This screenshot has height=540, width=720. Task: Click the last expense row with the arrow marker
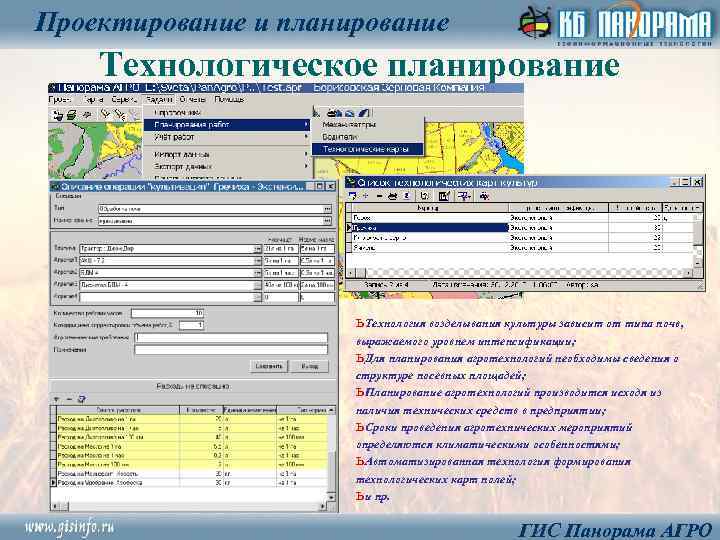pos(192,483)
